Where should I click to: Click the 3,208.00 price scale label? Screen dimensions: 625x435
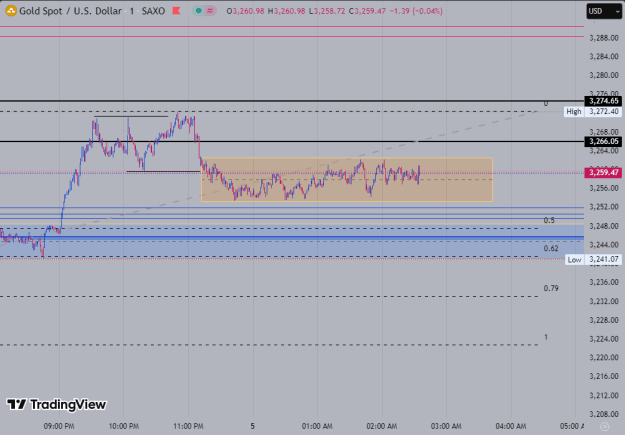(604, 414)
